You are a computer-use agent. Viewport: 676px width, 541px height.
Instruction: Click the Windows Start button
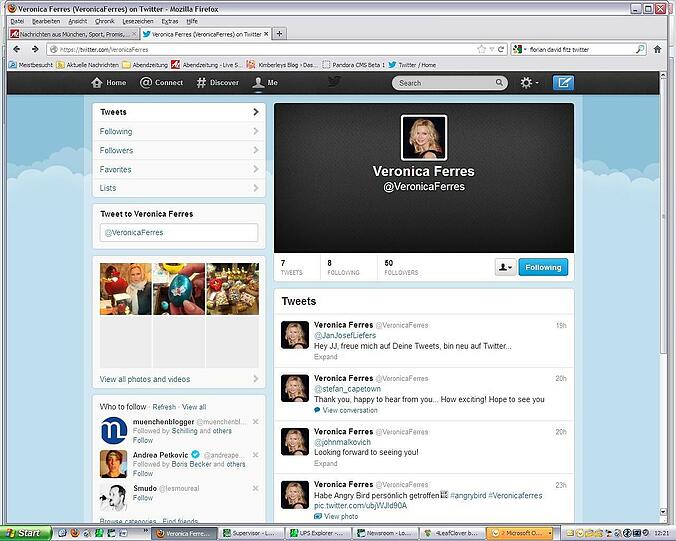[x=26, y=533]
